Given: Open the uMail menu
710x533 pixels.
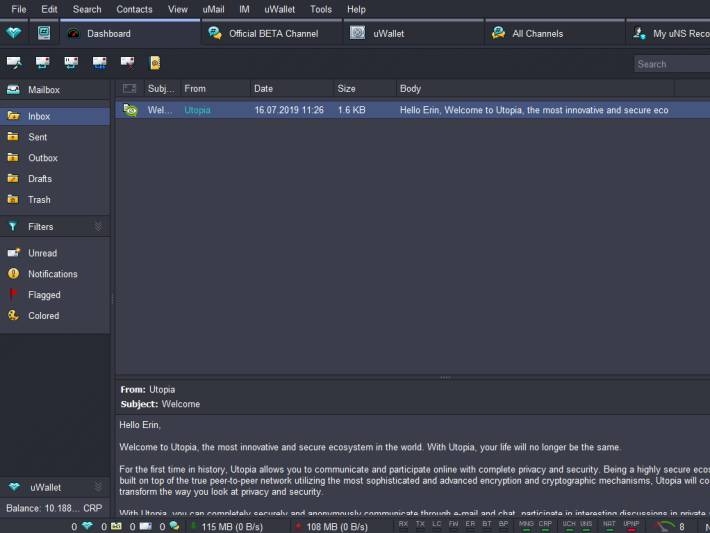Looking at the screenshot, I should pos(213,9).
